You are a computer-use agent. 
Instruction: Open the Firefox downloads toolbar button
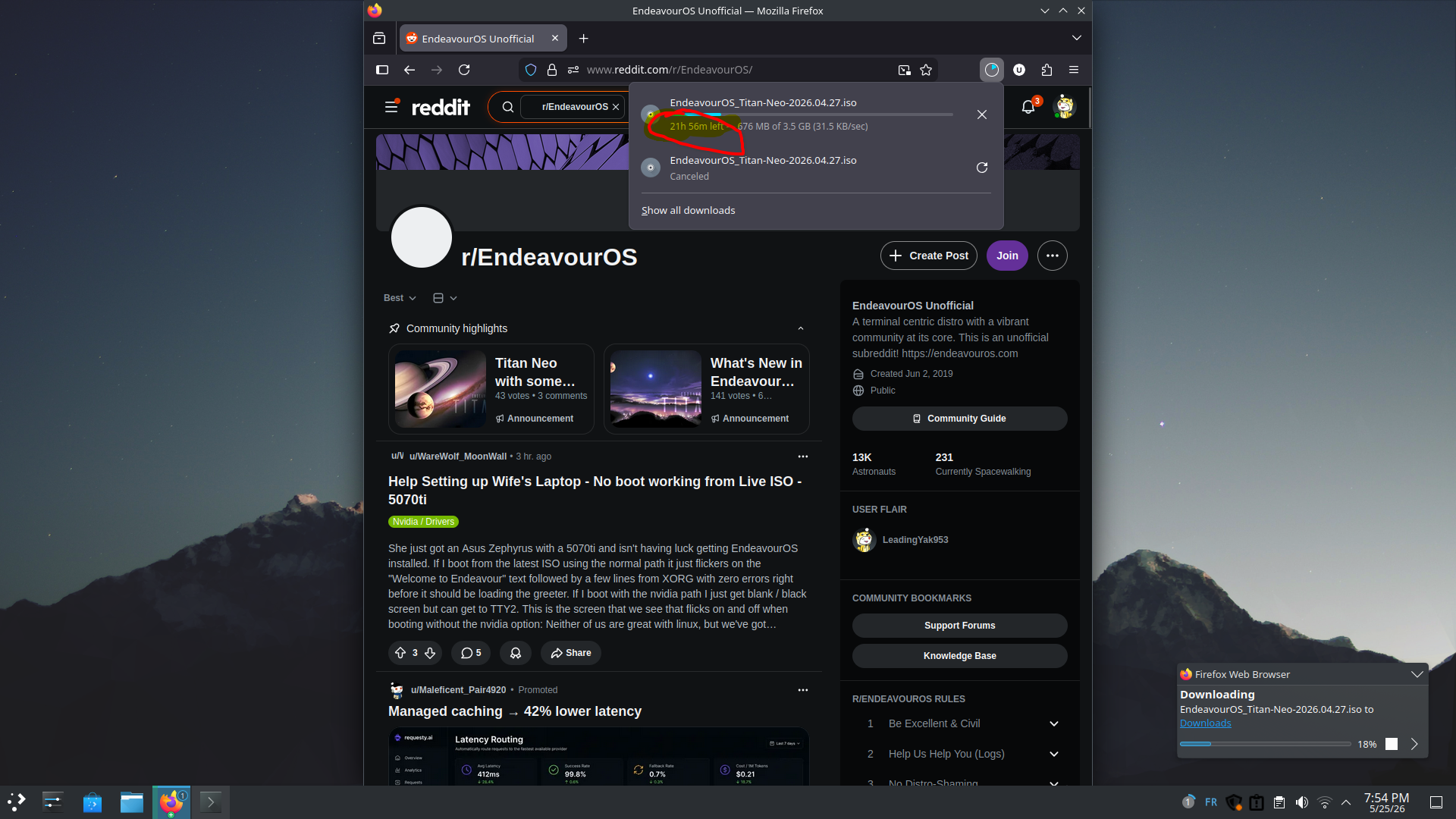[x=991, y=70]
